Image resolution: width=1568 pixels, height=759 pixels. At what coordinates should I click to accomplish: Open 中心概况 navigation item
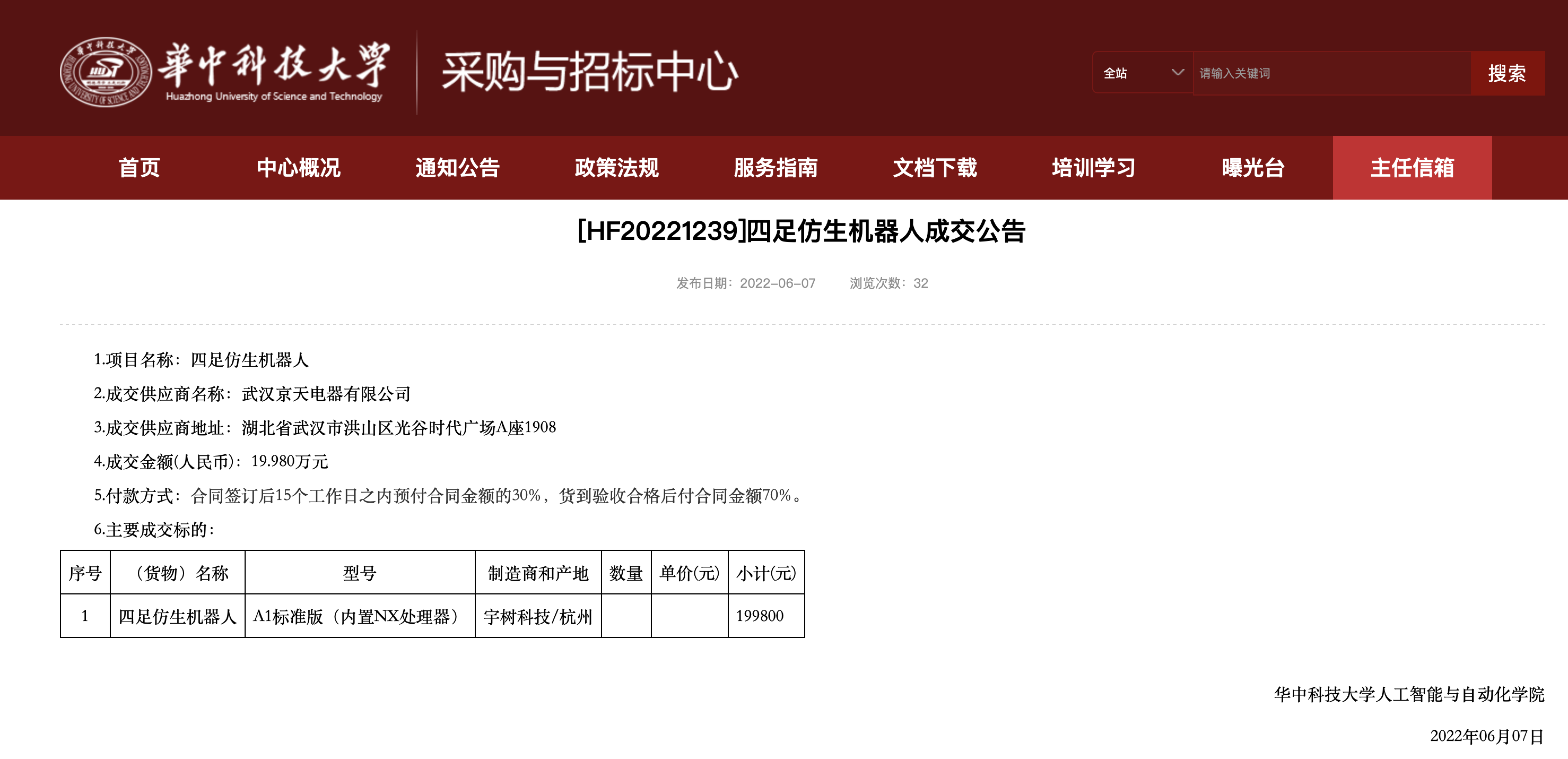coord(298,167)
